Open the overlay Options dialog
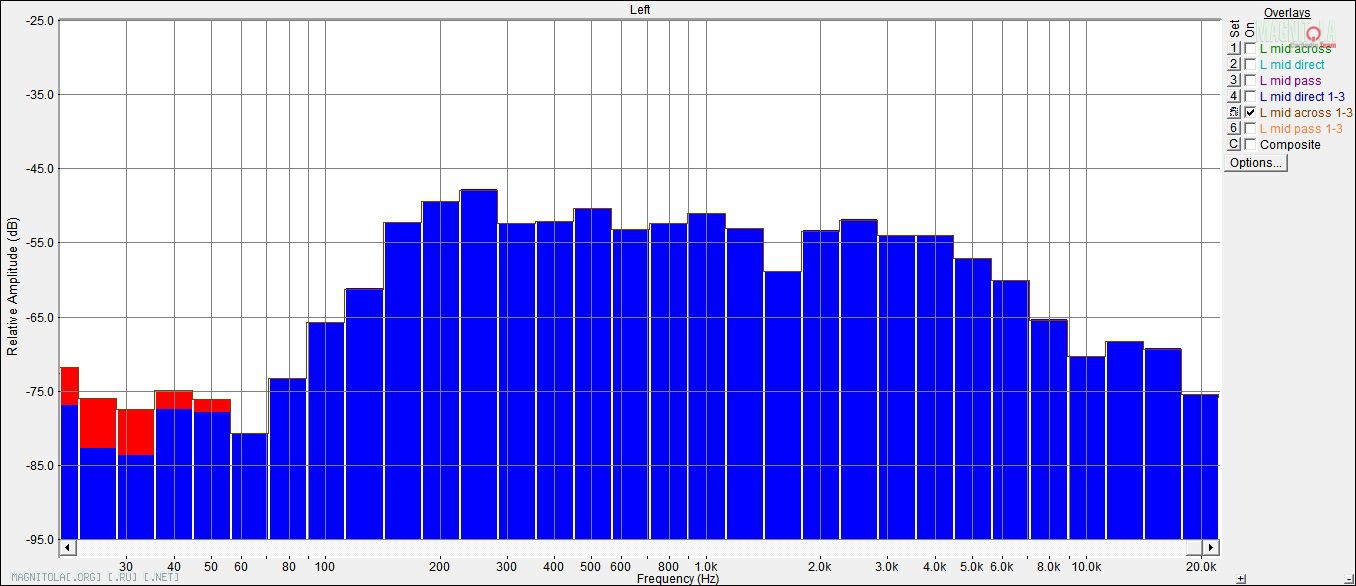Screen dimensions: 1356x586 pyautogui.click(x=1256, y=163)
